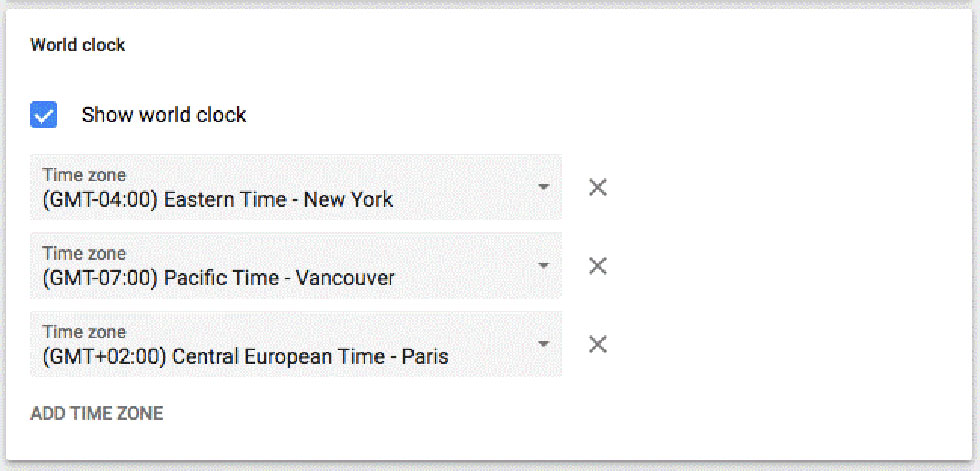Click dropdown arrow on New York time zone
980x471 pixels.
coord(543,187)
